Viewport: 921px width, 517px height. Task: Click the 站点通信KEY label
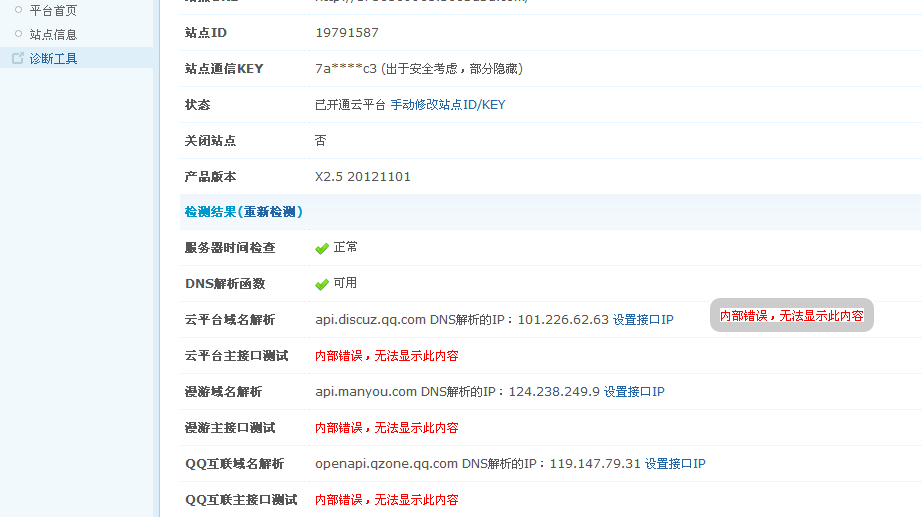pos(224,69)
